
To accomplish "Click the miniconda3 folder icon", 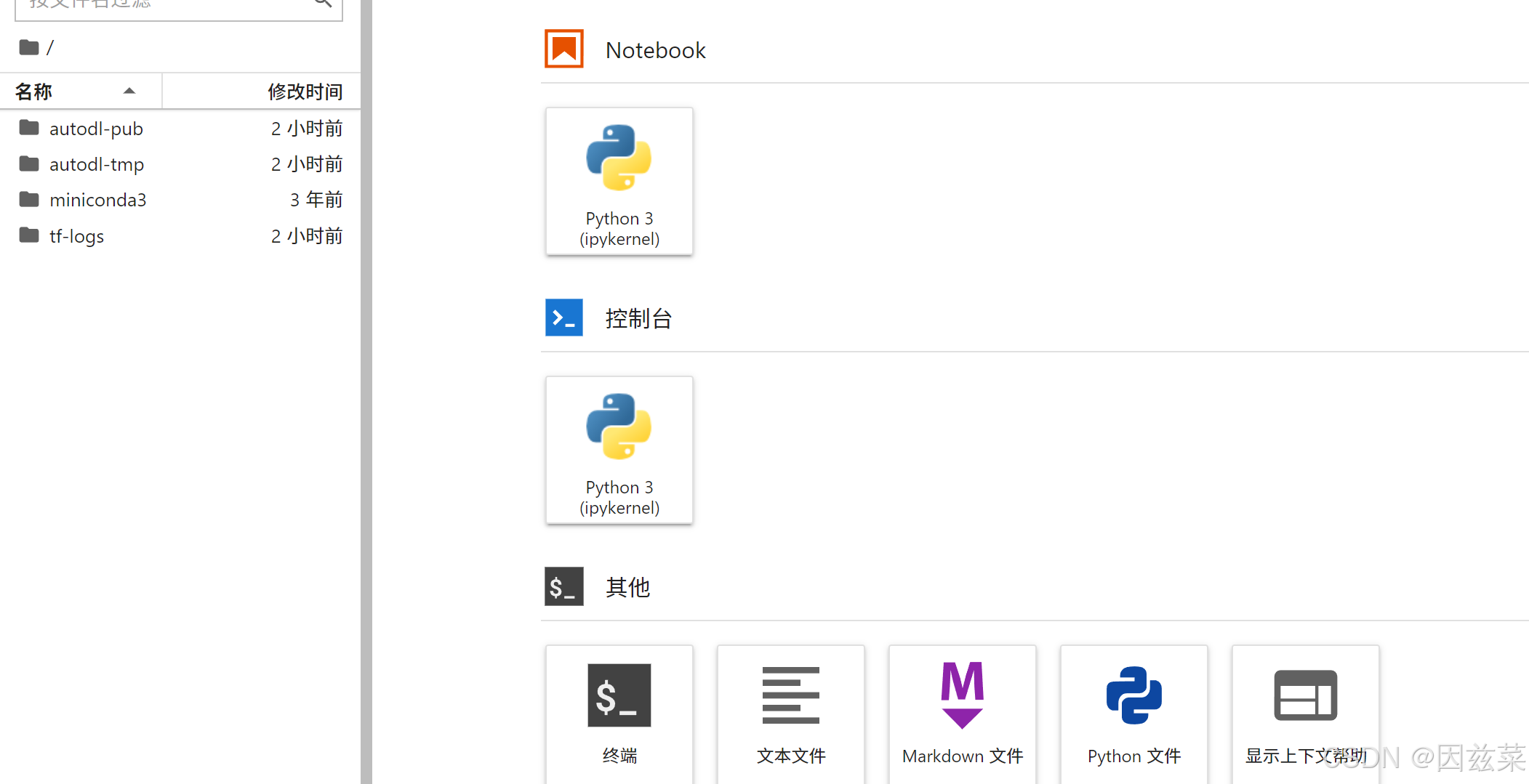I will pos(29,199).
